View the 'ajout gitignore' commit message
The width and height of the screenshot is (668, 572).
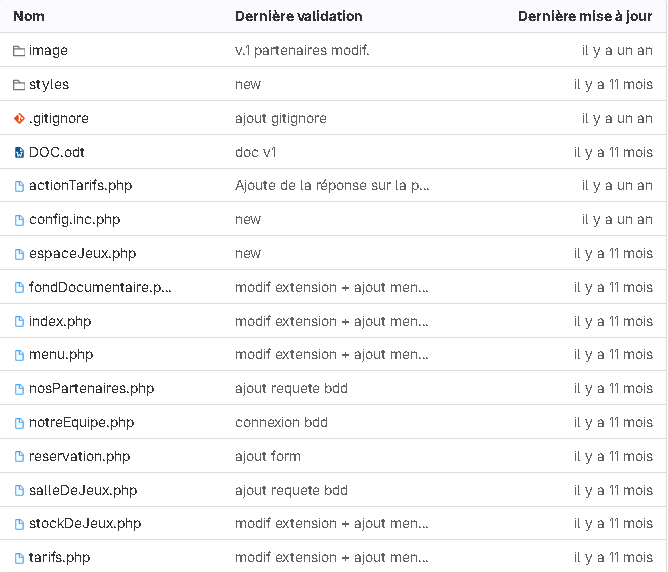(280, 119)
